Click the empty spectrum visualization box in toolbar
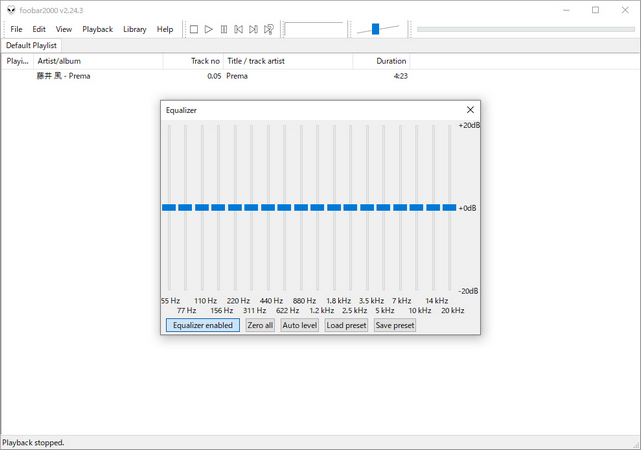The width and height of the screenshot is (641, 450). (x=314, y=29)
